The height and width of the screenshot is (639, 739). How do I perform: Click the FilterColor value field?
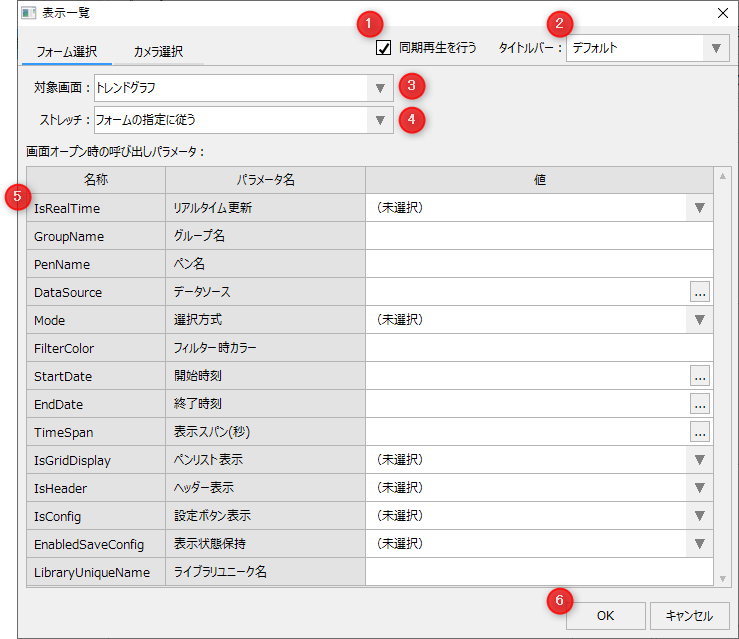pos(539,348)
